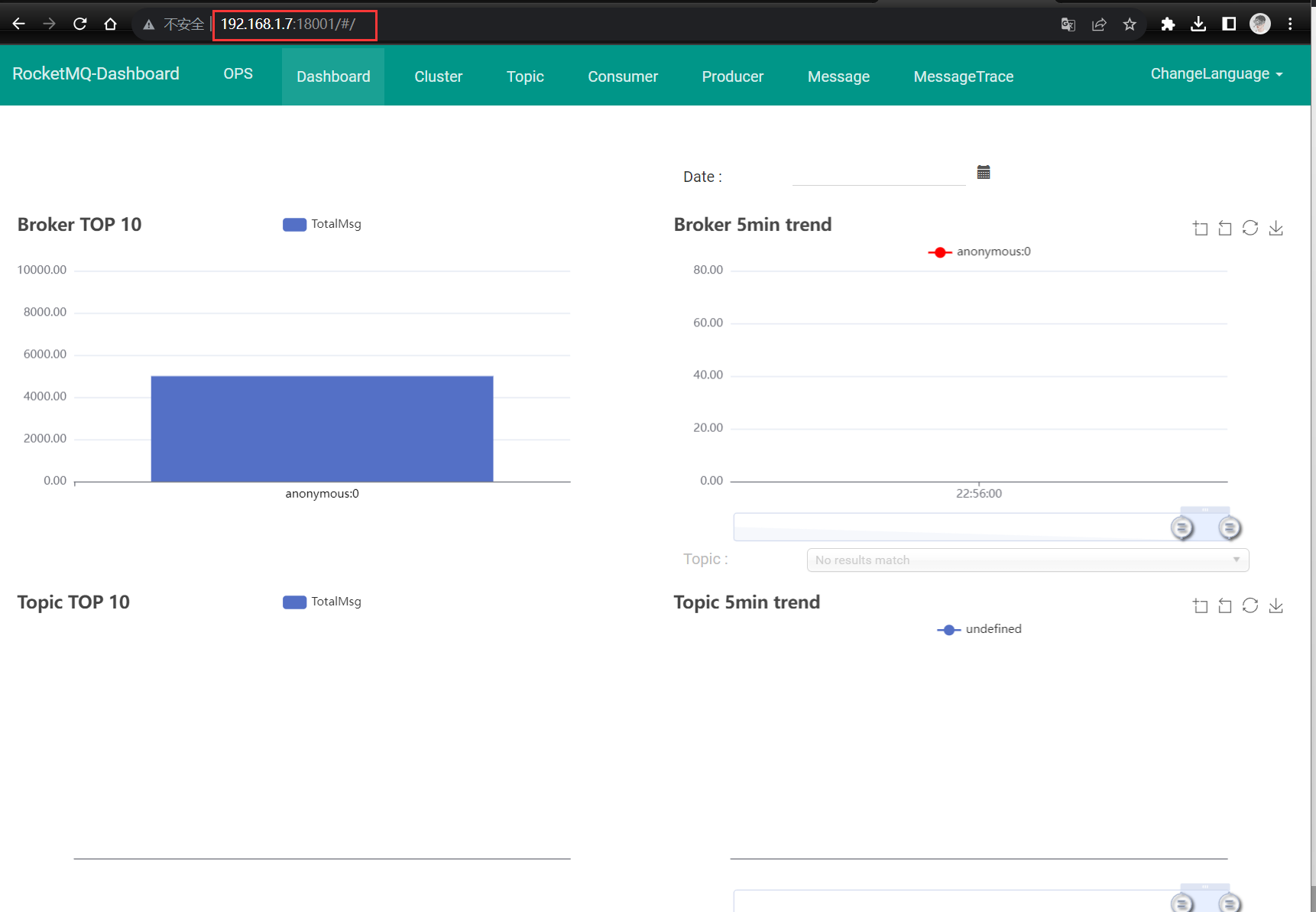Click right handle of Broker trend zoom slider
The width and height of the screenshot is (1316, 912).
1230,527
